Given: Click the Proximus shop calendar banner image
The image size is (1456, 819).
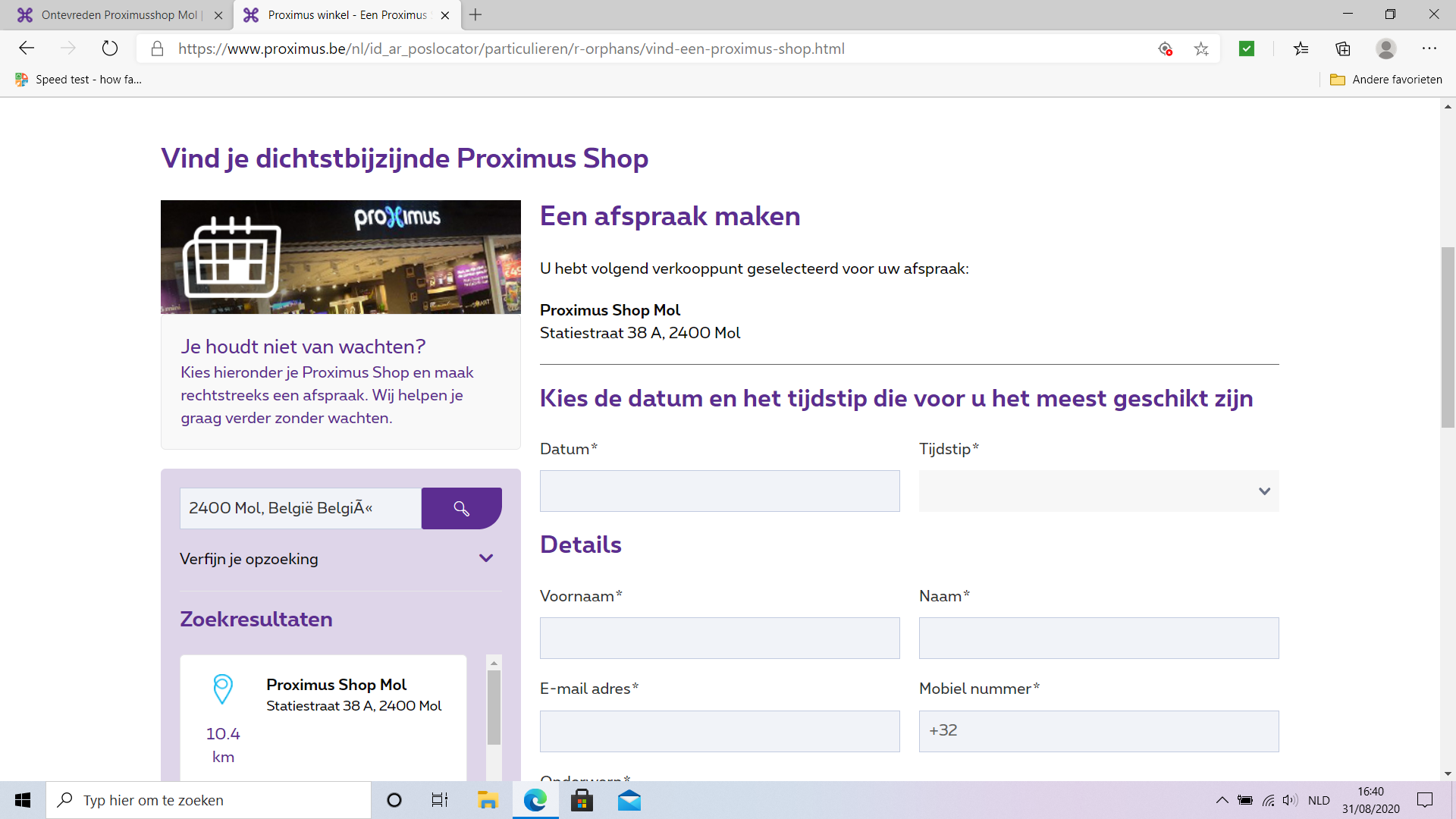Looking at the screenshot, I should point(340,257).
